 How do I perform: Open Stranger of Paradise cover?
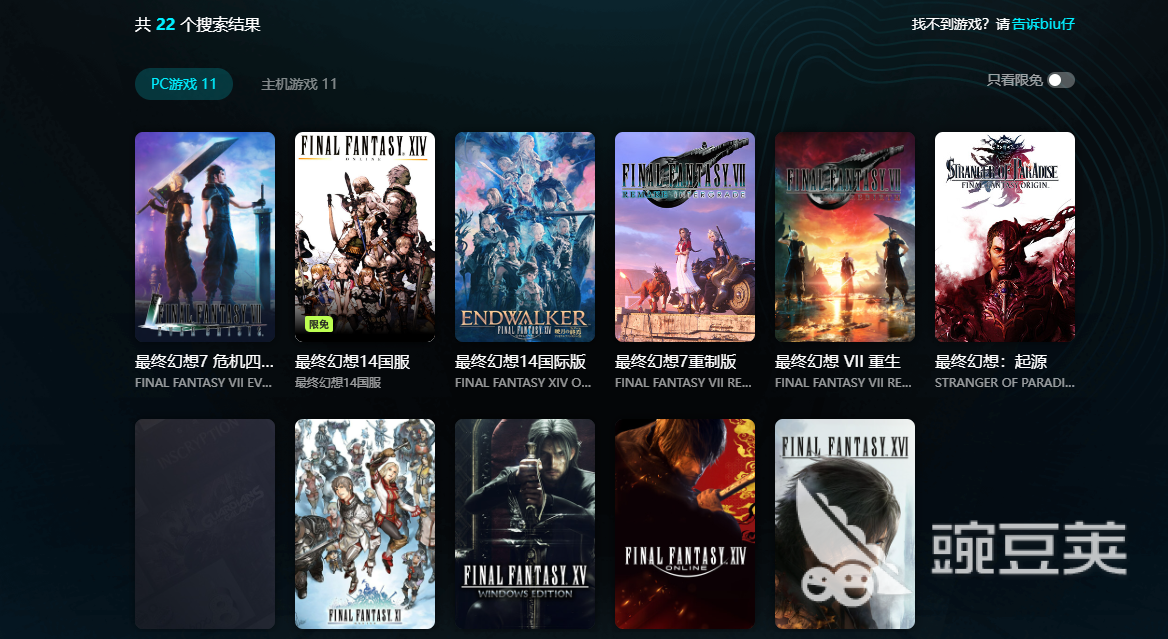tap(1005, 237)
